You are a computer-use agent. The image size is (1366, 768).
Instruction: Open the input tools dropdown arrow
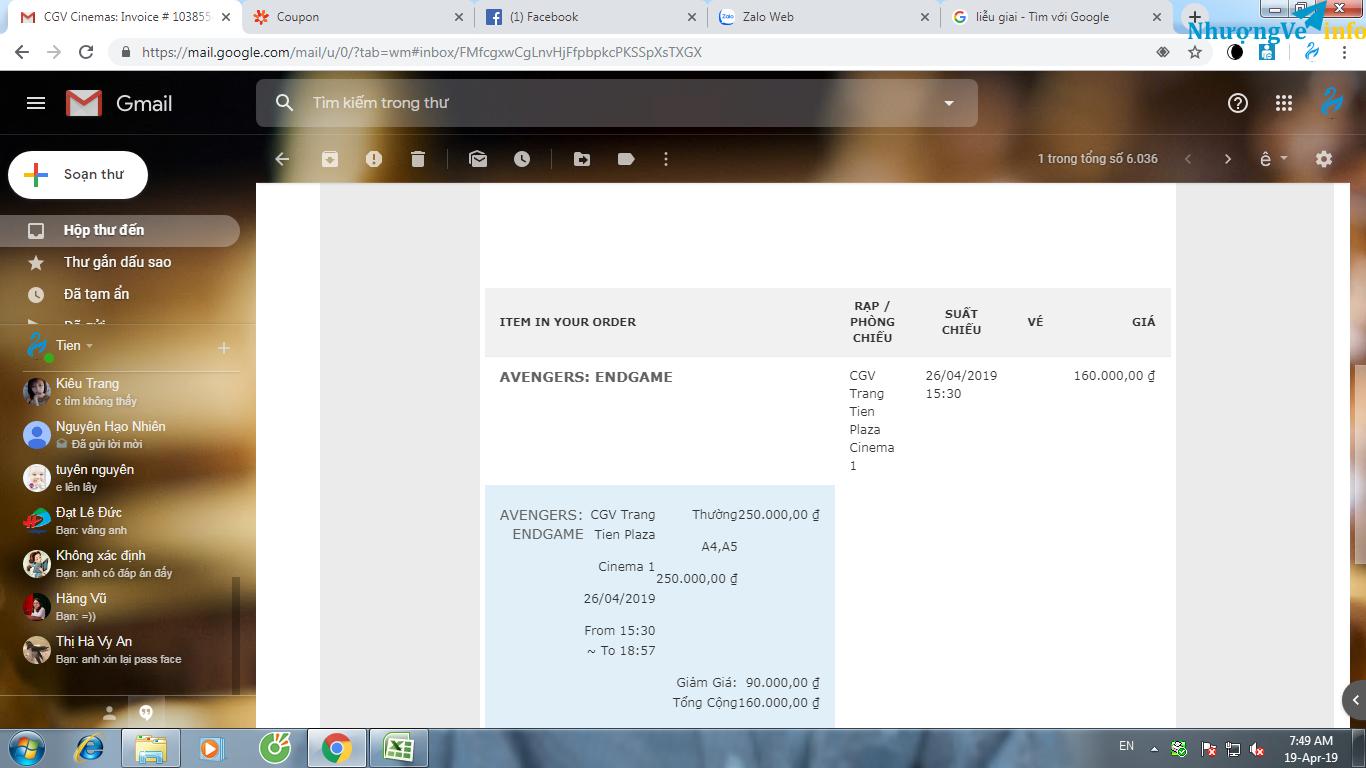pyautogui.click(x=1284, y=159)
